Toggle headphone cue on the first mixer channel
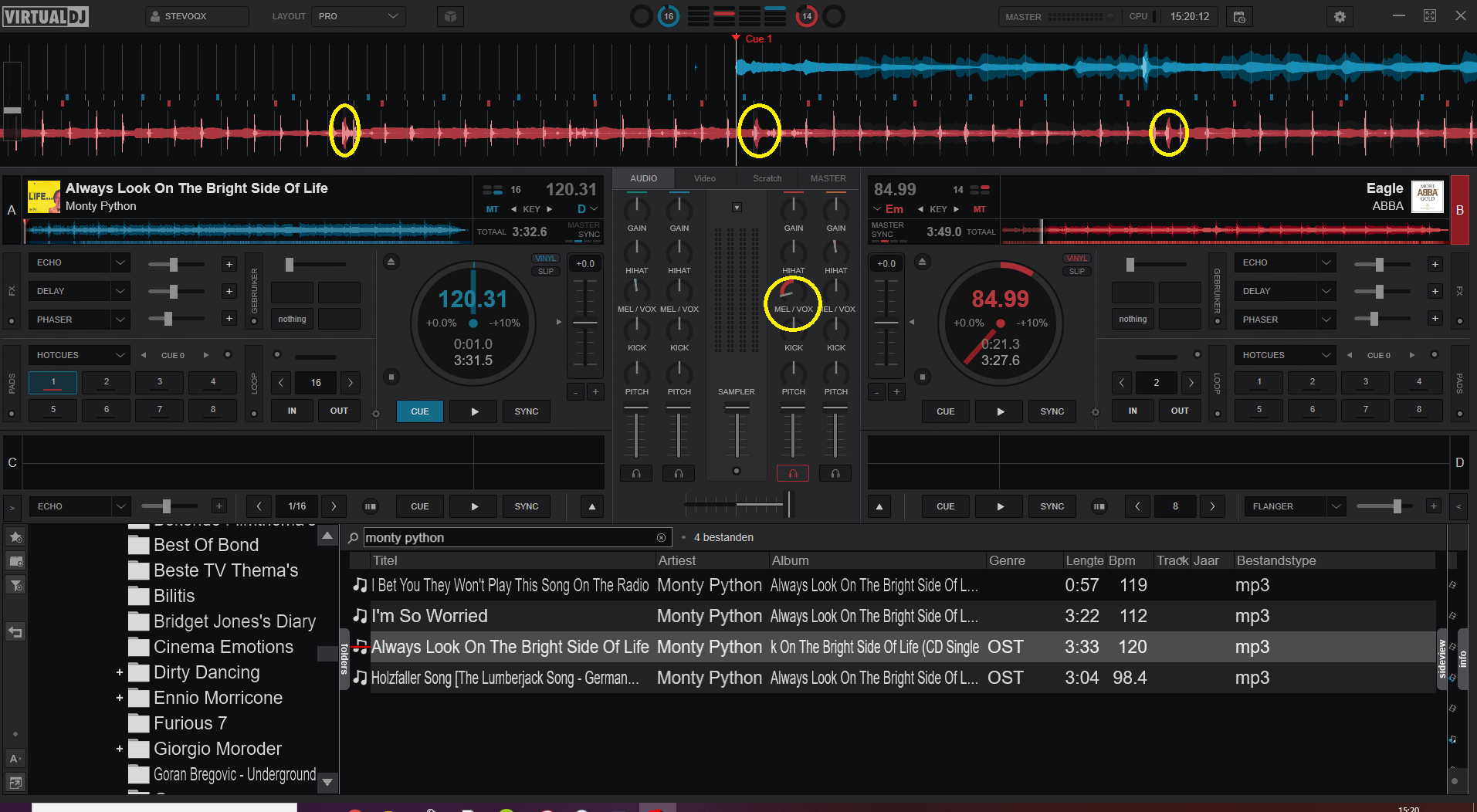The height and width of the screenshot is (812, 1477). click(636, 473)
